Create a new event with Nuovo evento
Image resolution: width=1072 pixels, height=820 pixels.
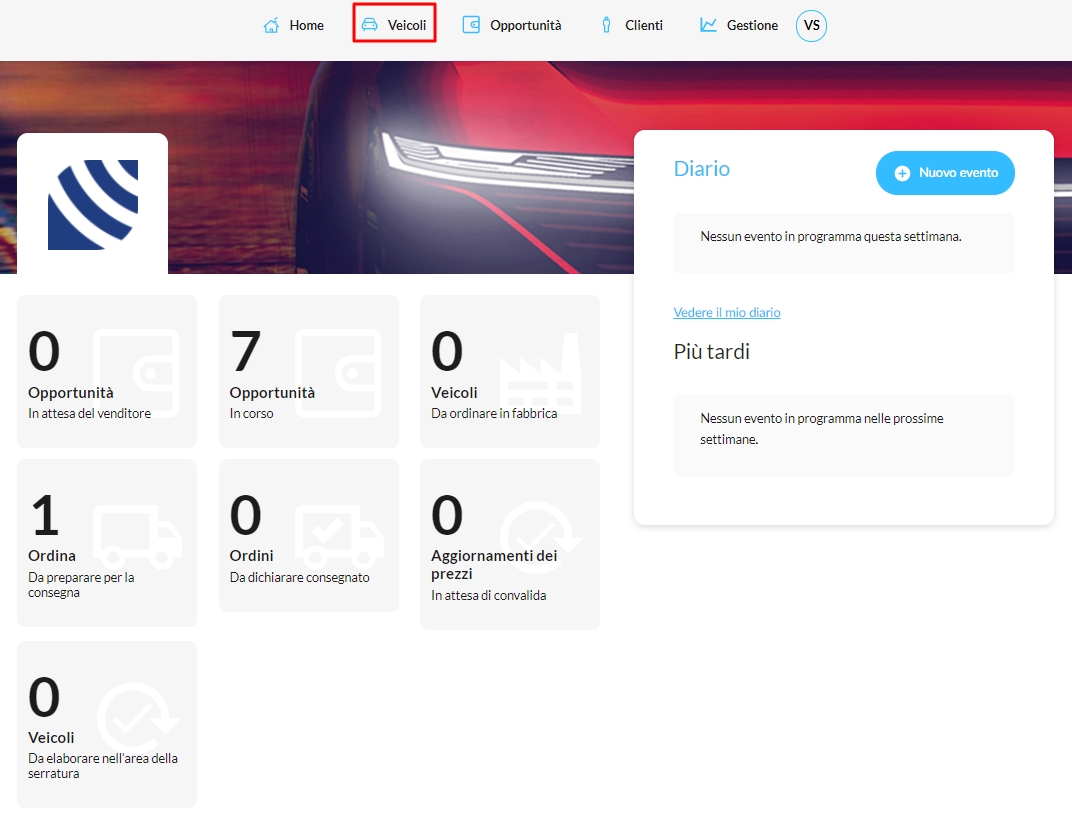pos(945,173)
